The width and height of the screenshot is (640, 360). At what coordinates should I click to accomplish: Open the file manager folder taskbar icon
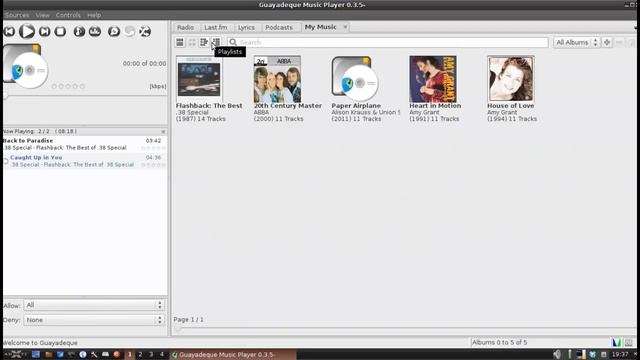pos(49,354)
